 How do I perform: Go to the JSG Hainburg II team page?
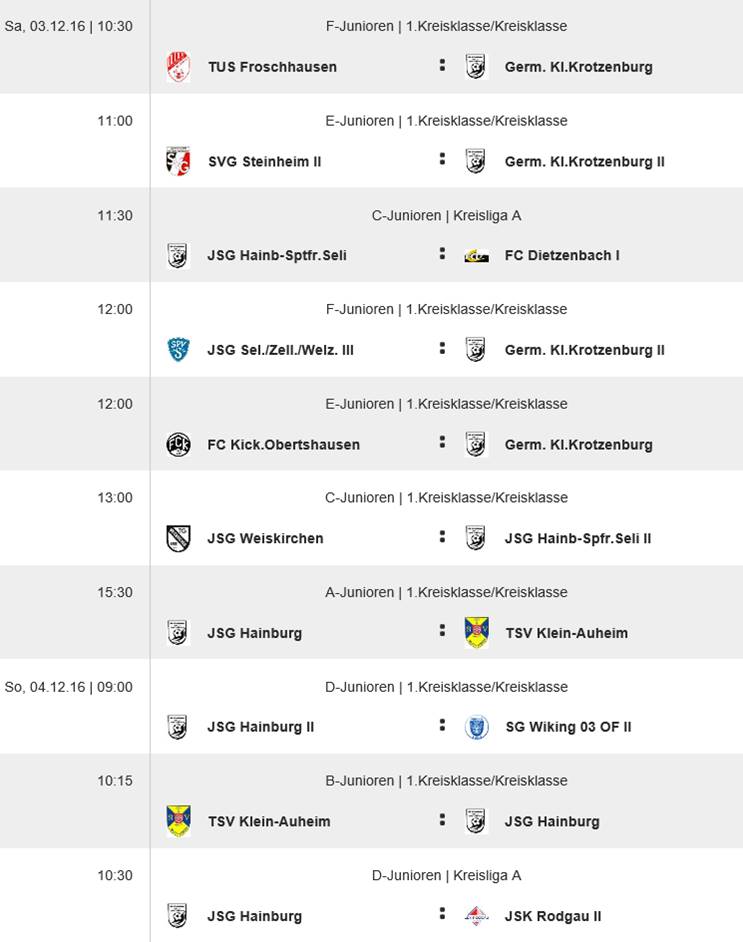click(x=260, y=727)
